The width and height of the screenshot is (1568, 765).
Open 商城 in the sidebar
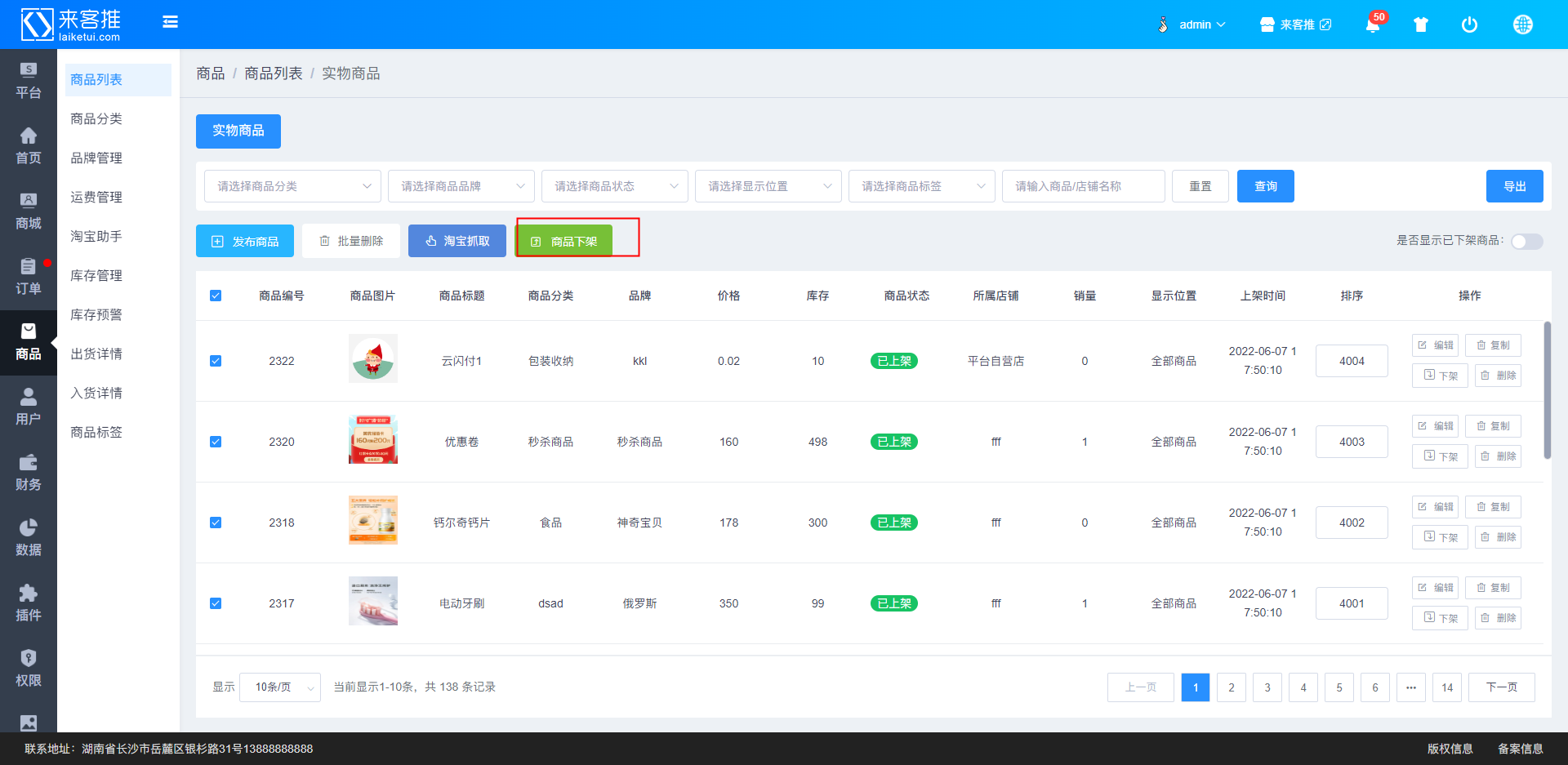click(x=29, y=211)
